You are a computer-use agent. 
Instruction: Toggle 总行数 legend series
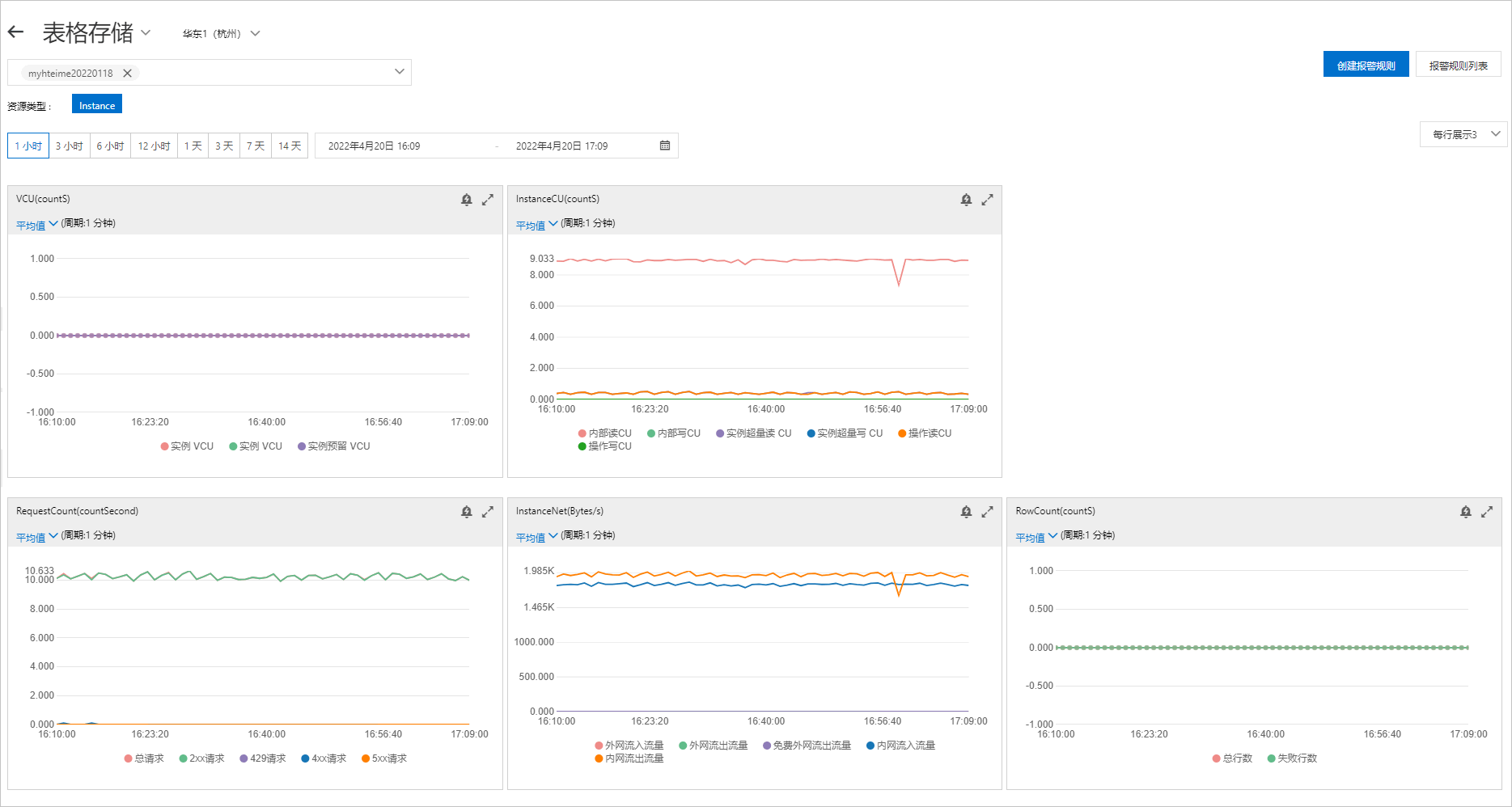1232,758
